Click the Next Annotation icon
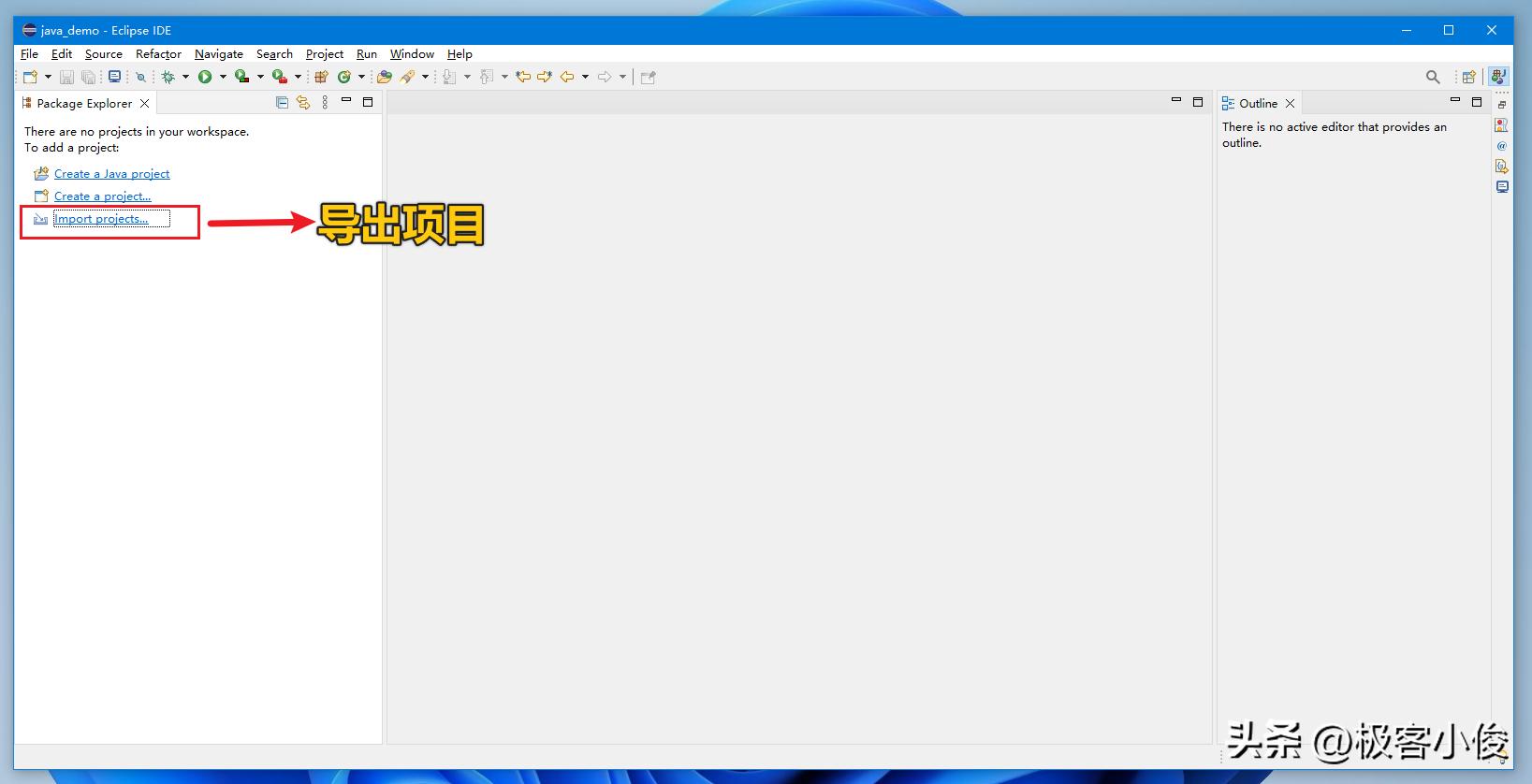 pos(449,77)
